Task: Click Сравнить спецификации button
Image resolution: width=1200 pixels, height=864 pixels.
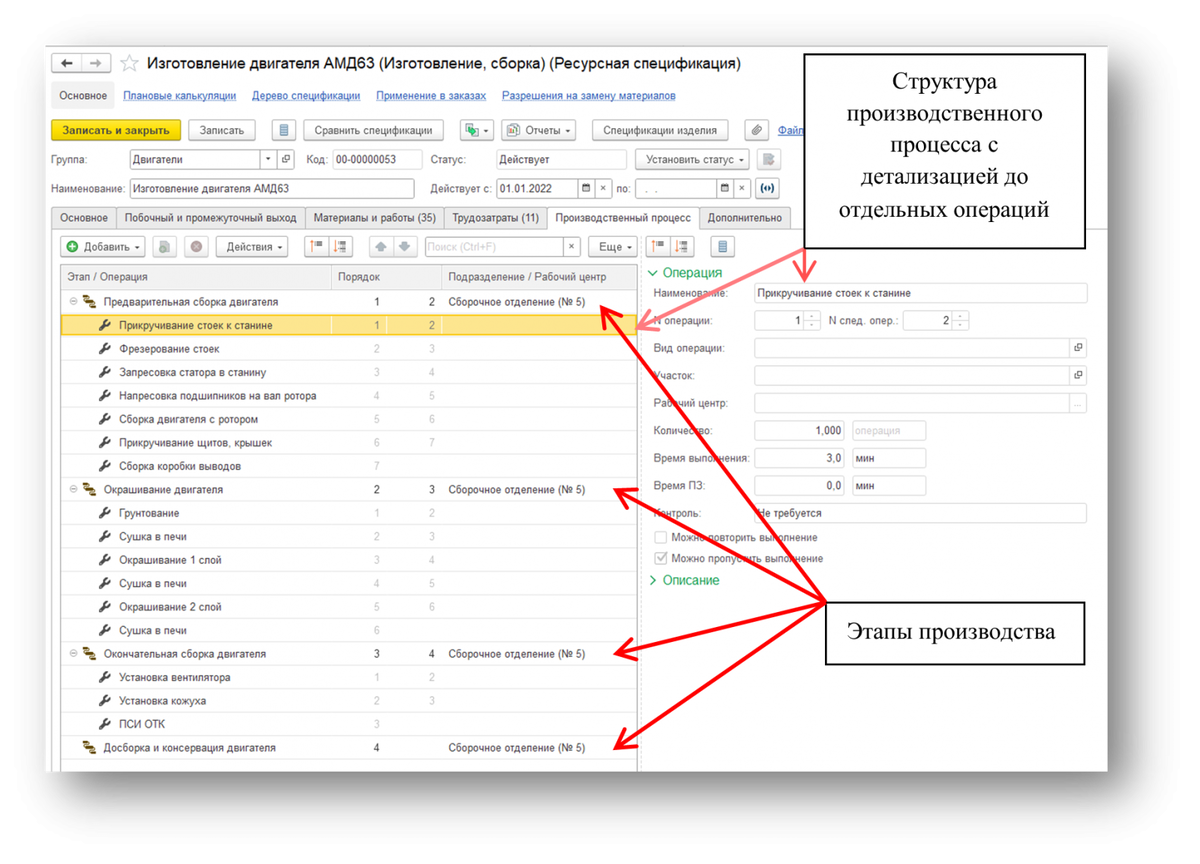Action: tap(373, 130)
